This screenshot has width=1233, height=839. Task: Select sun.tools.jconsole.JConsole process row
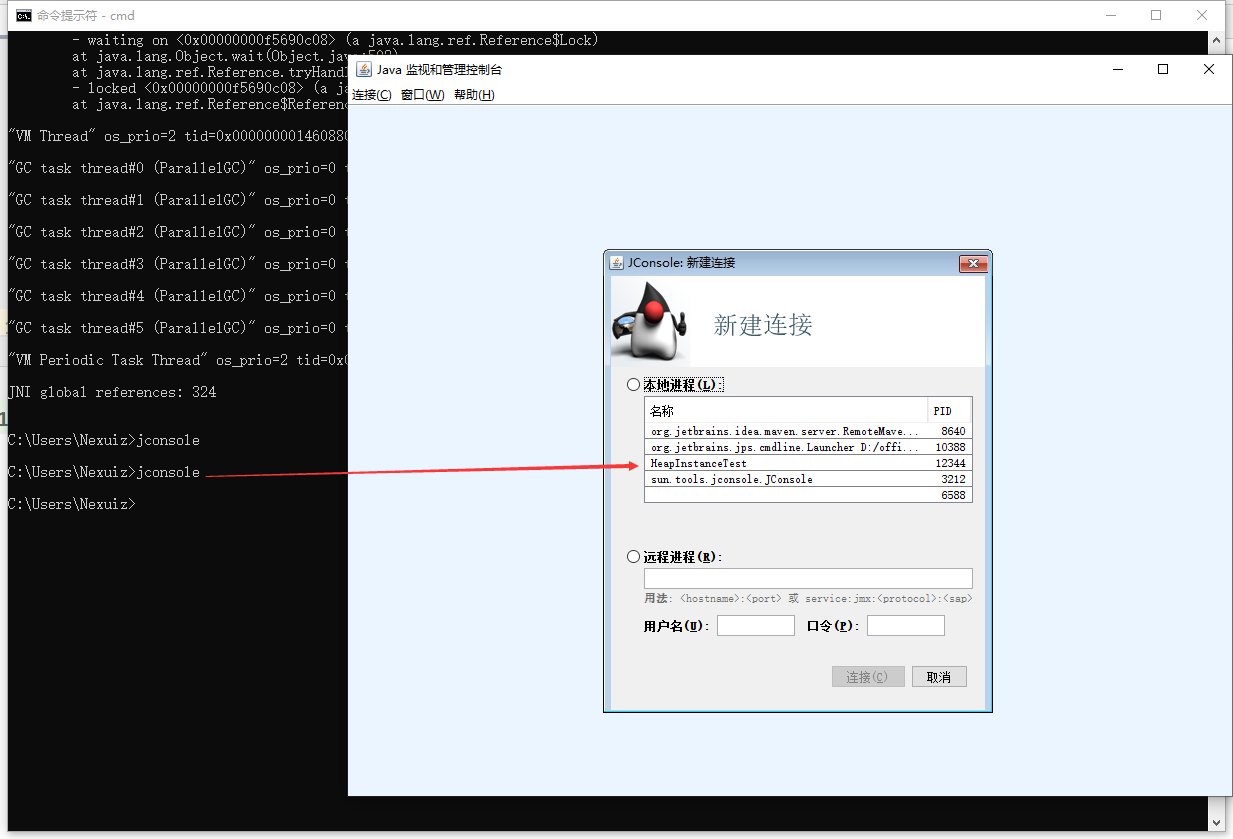(808, 480)
